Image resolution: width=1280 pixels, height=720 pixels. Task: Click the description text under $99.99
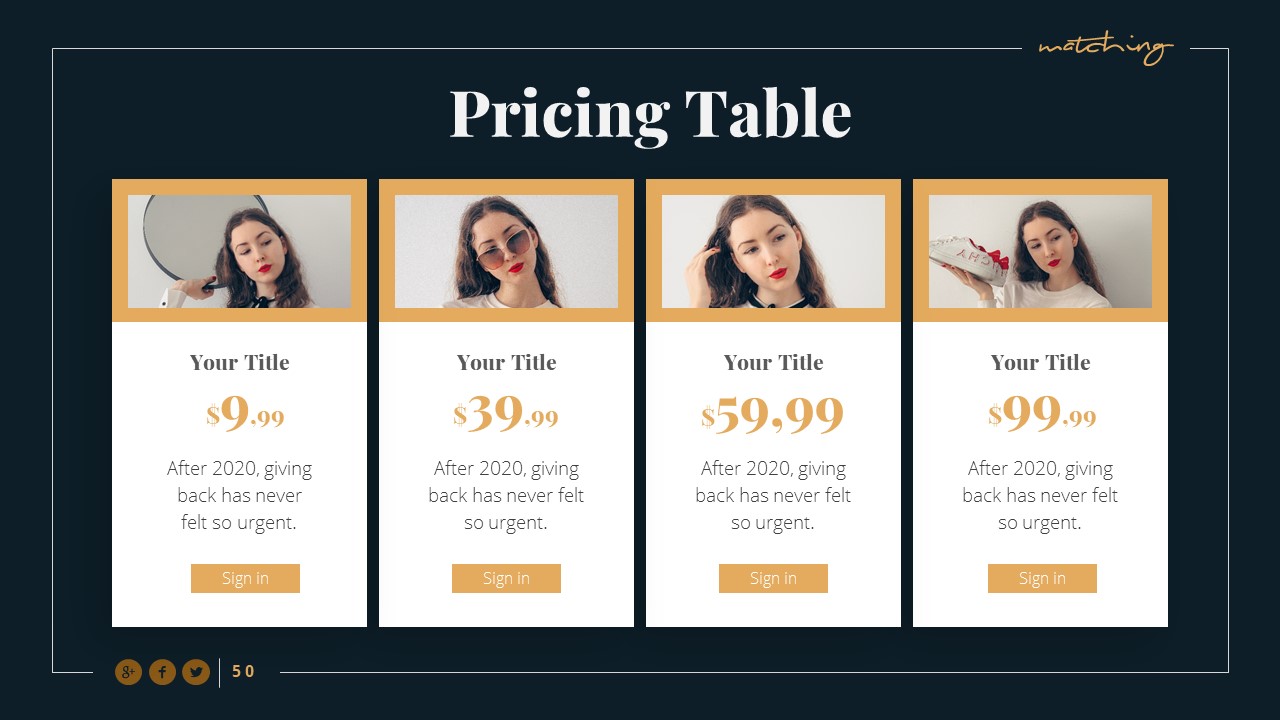[1040, 495]
